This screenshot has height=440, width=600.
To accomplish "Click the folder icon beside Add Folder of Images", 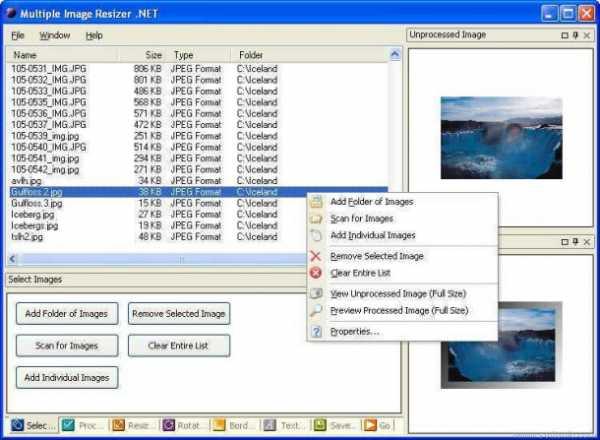I will [x=317, y=202].
